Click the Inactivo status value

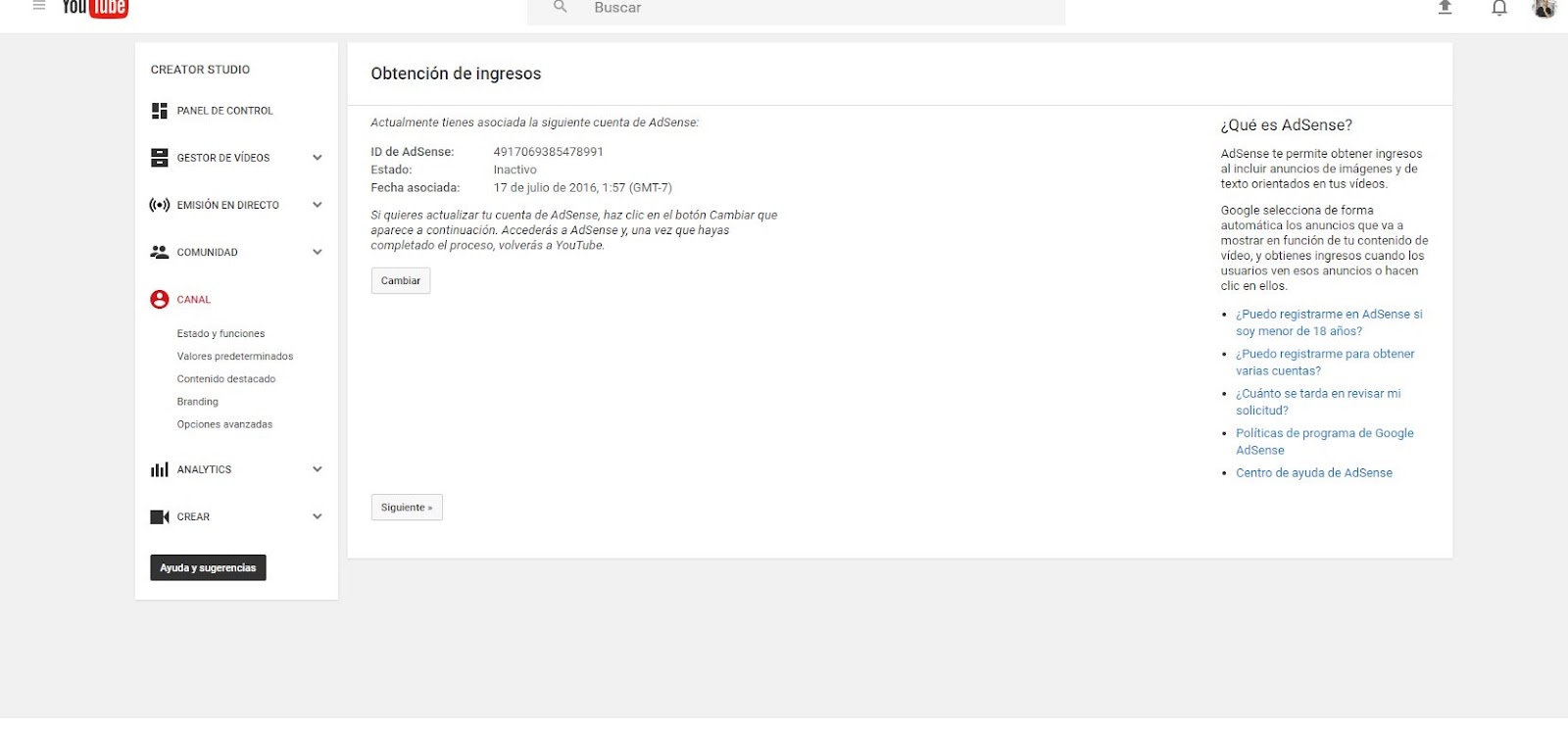[x=515, y=170]
